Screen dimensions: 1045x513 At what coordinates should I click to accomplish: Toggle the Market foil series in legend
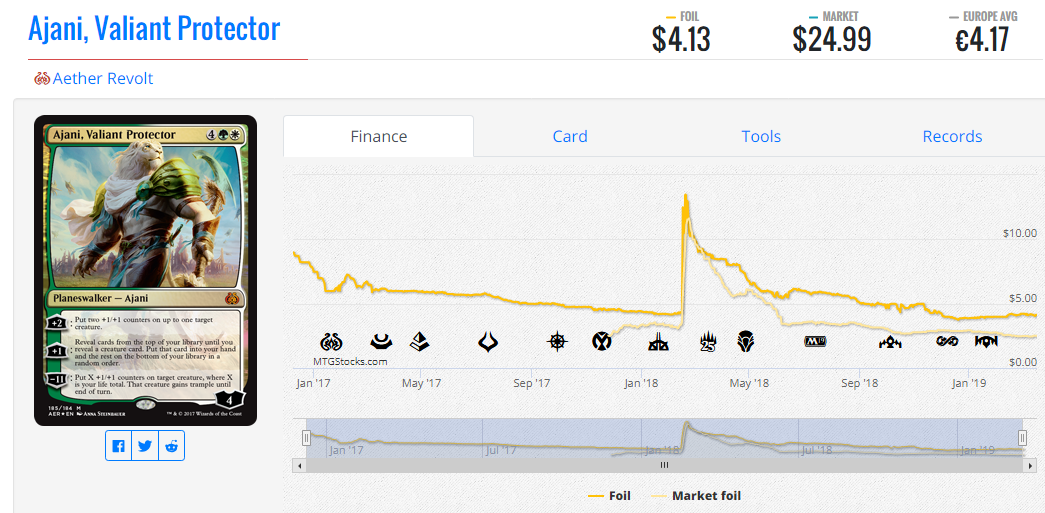[x=696, y=496]
